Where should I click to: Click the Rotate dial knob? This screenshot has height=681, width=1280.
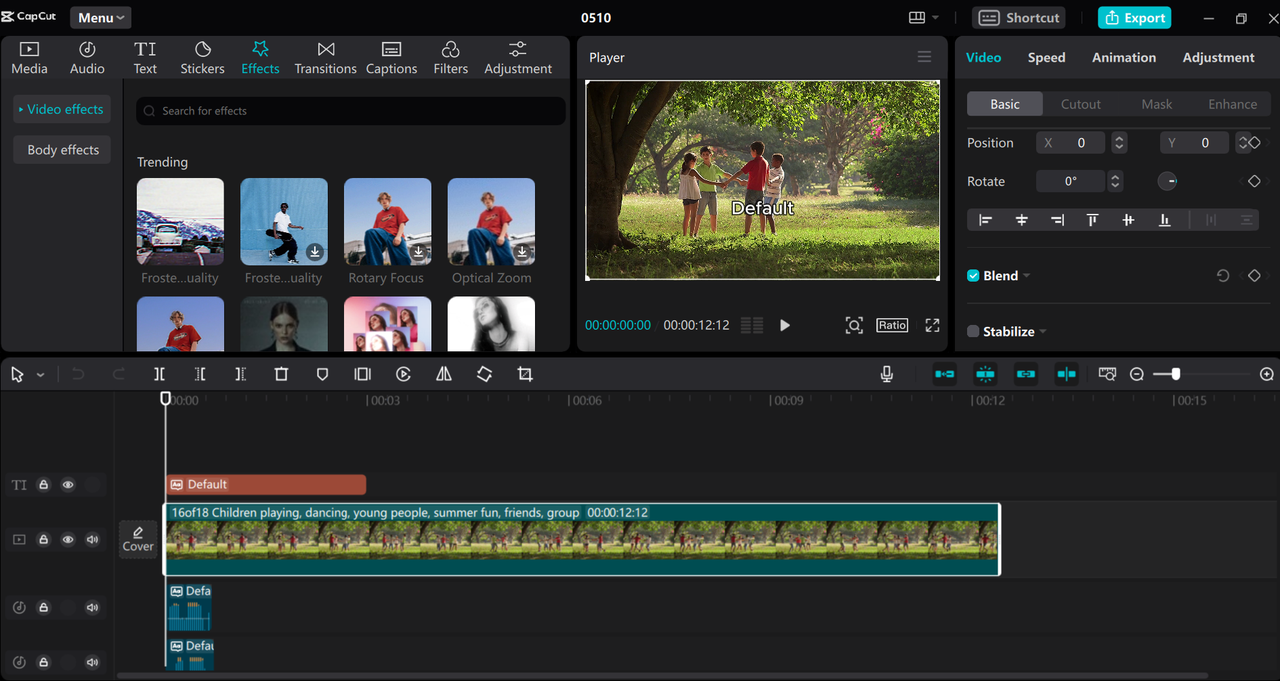(1167, 181)
